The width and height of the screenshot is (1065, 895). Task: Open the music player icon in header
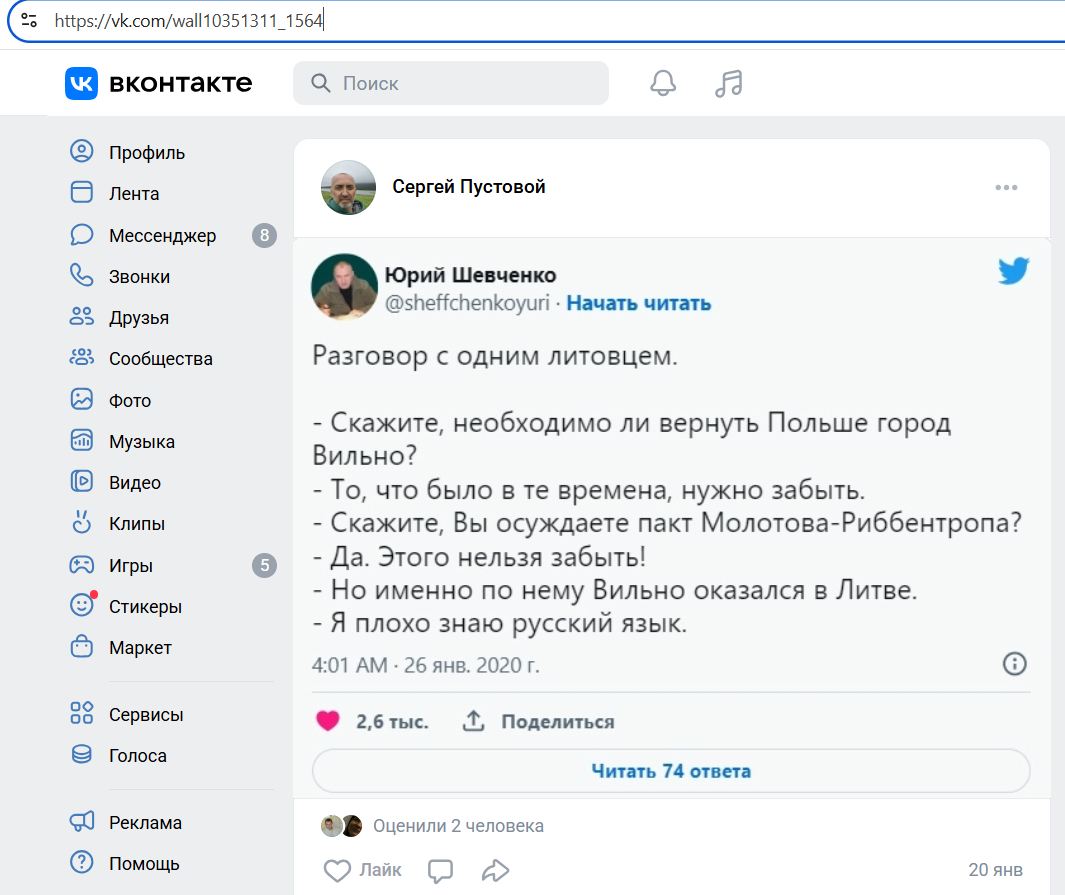[728, 84]
